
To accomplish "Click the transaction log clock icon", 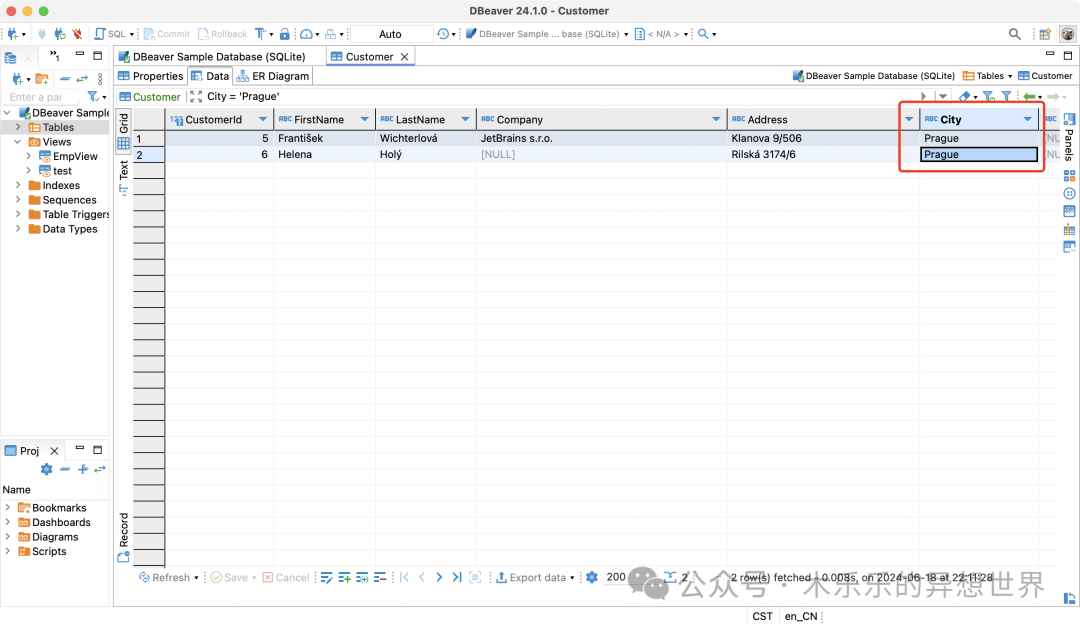I will 443,34.
